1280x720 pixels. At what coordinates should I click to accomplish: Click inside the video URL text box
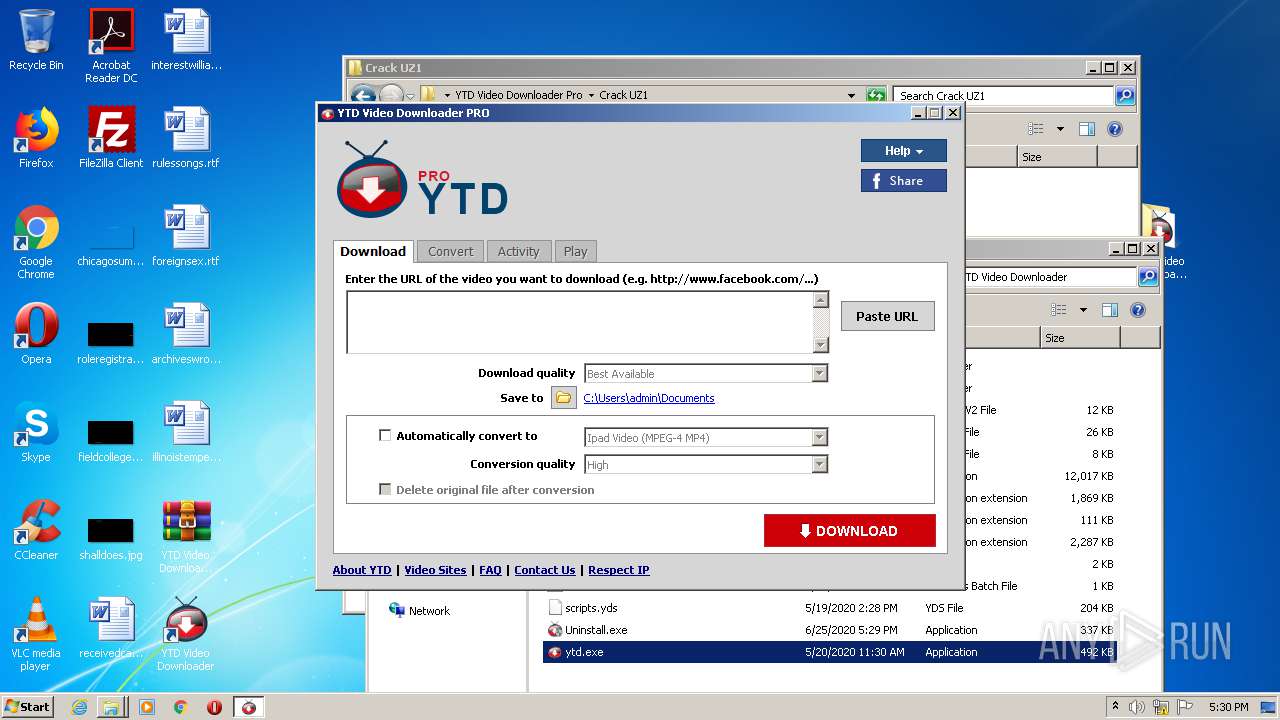[580, 322]
